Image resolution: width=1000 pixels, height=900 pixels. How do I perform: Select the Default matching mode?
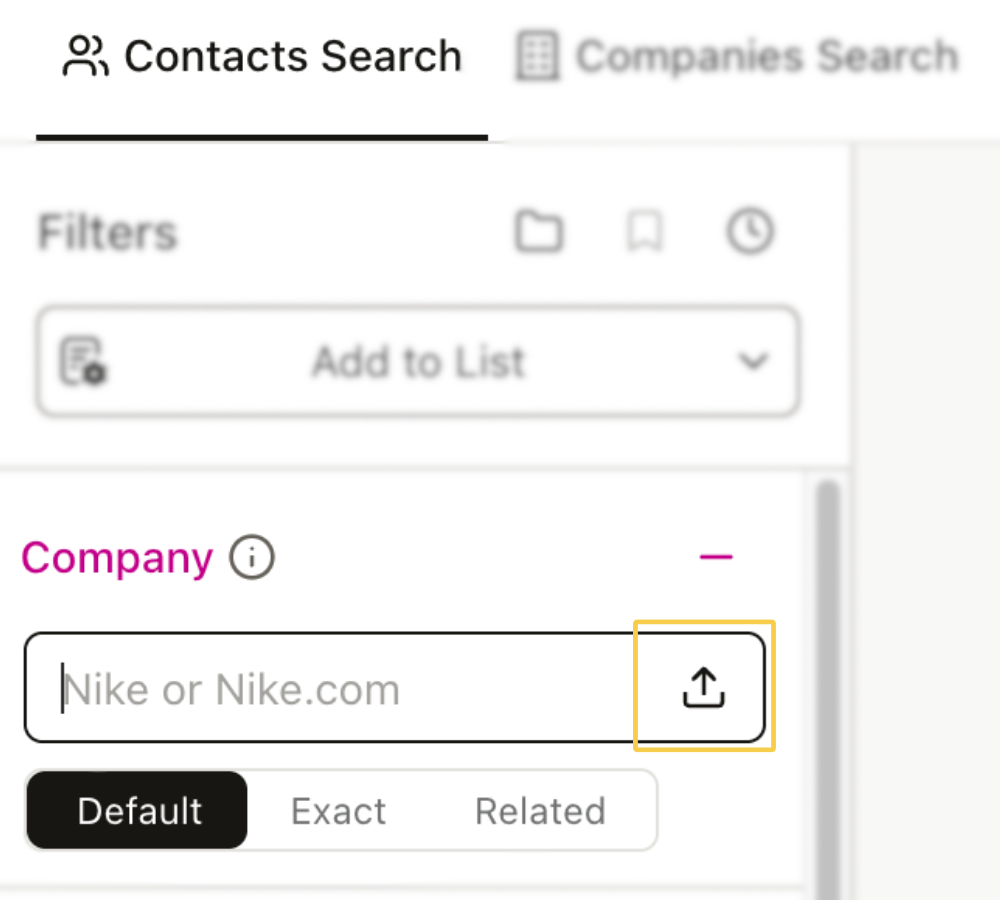(137, 811)
